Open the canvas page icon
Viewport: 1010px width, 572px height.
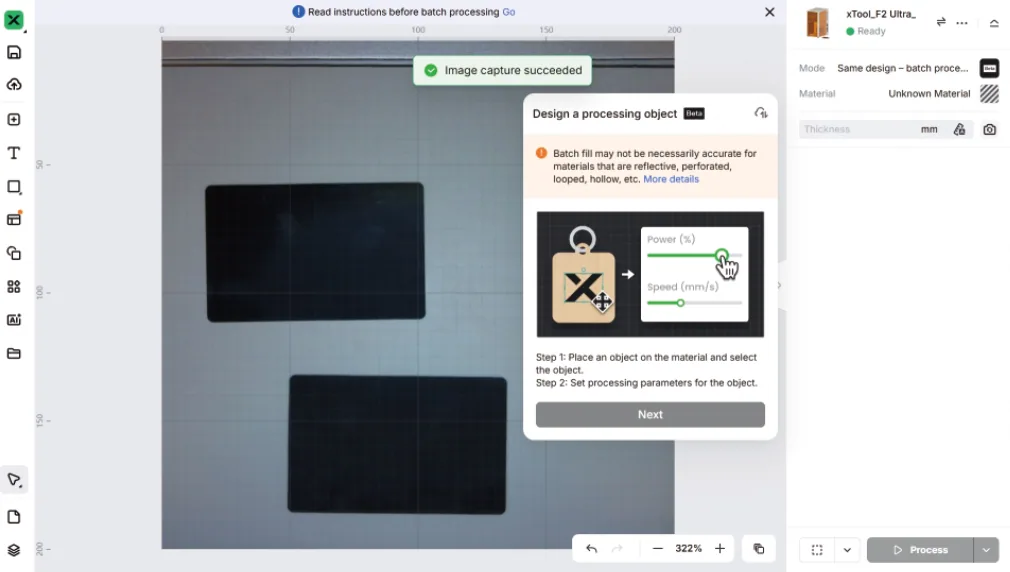[x=14, y=517]
